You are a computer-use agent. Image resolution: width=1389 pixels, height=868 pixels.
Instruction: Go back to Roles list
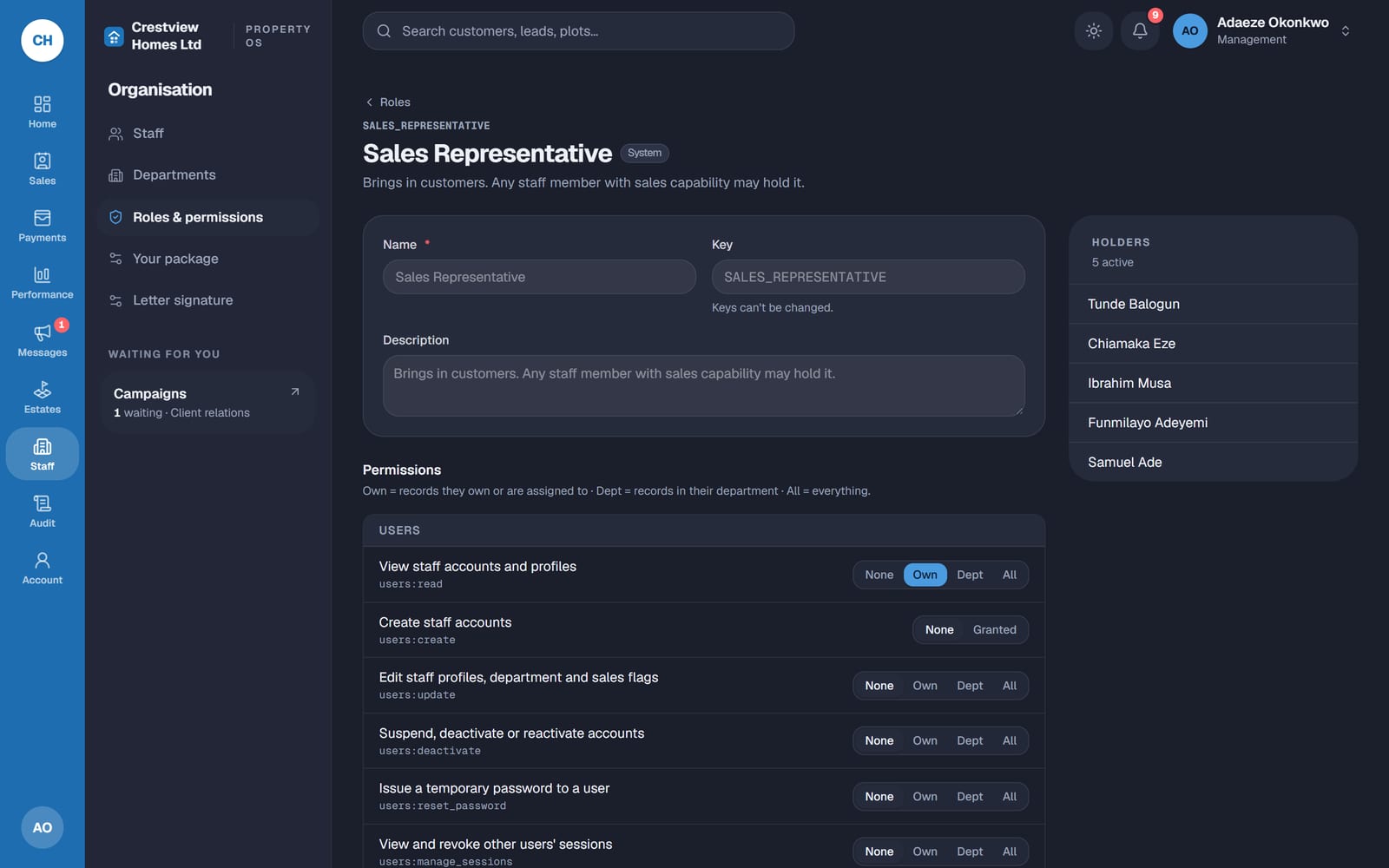click(x=387, y=102)
